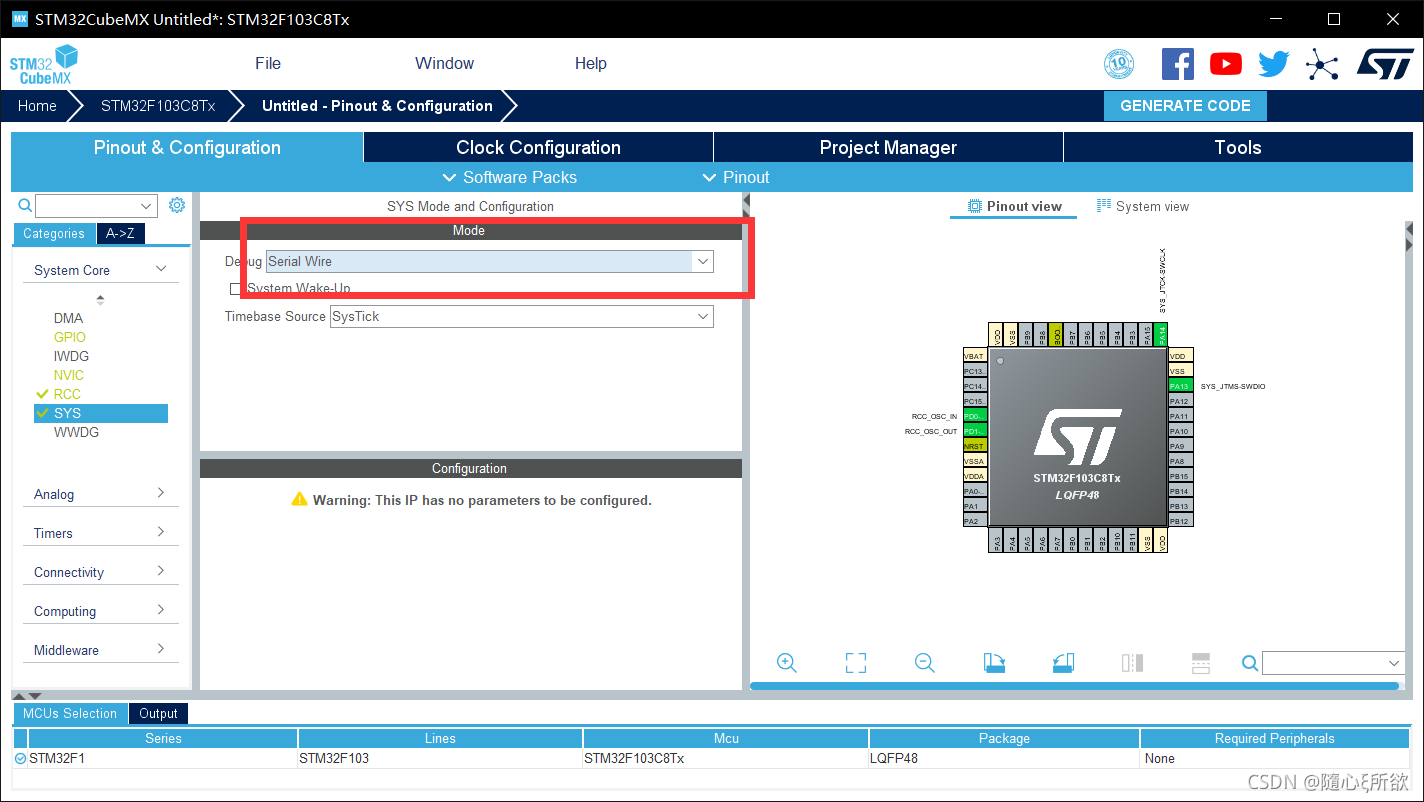This screenshot has height=802, width=1424.
Task: Click the PB12 pin on chip
Action: [1180, 521]
